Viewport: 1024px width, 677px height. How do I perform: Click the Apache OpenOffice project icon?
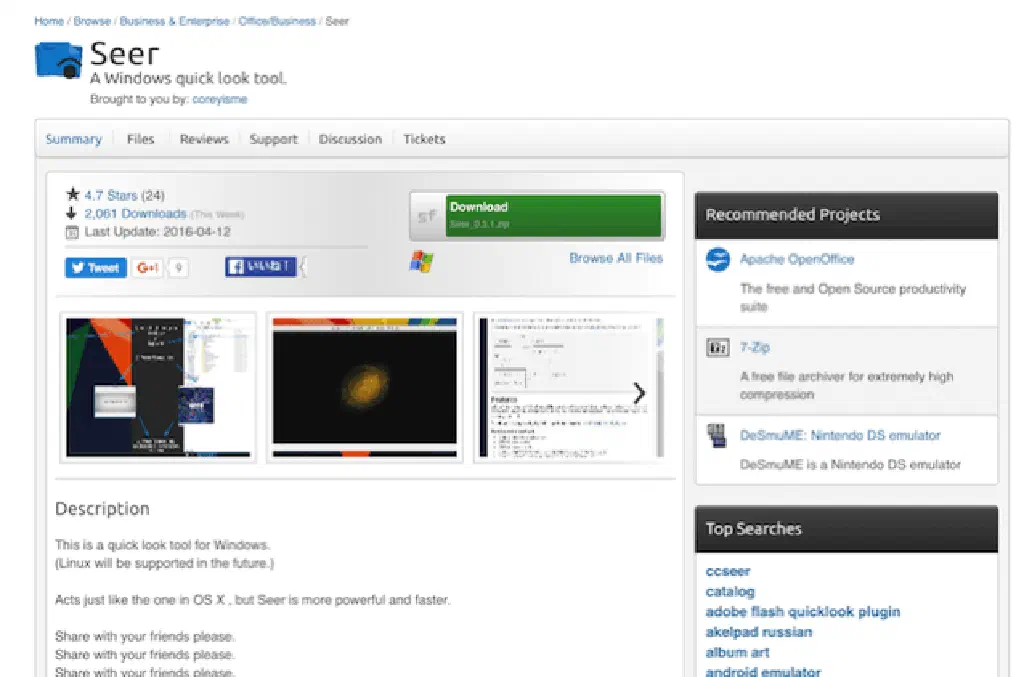[x=718, y=260]
